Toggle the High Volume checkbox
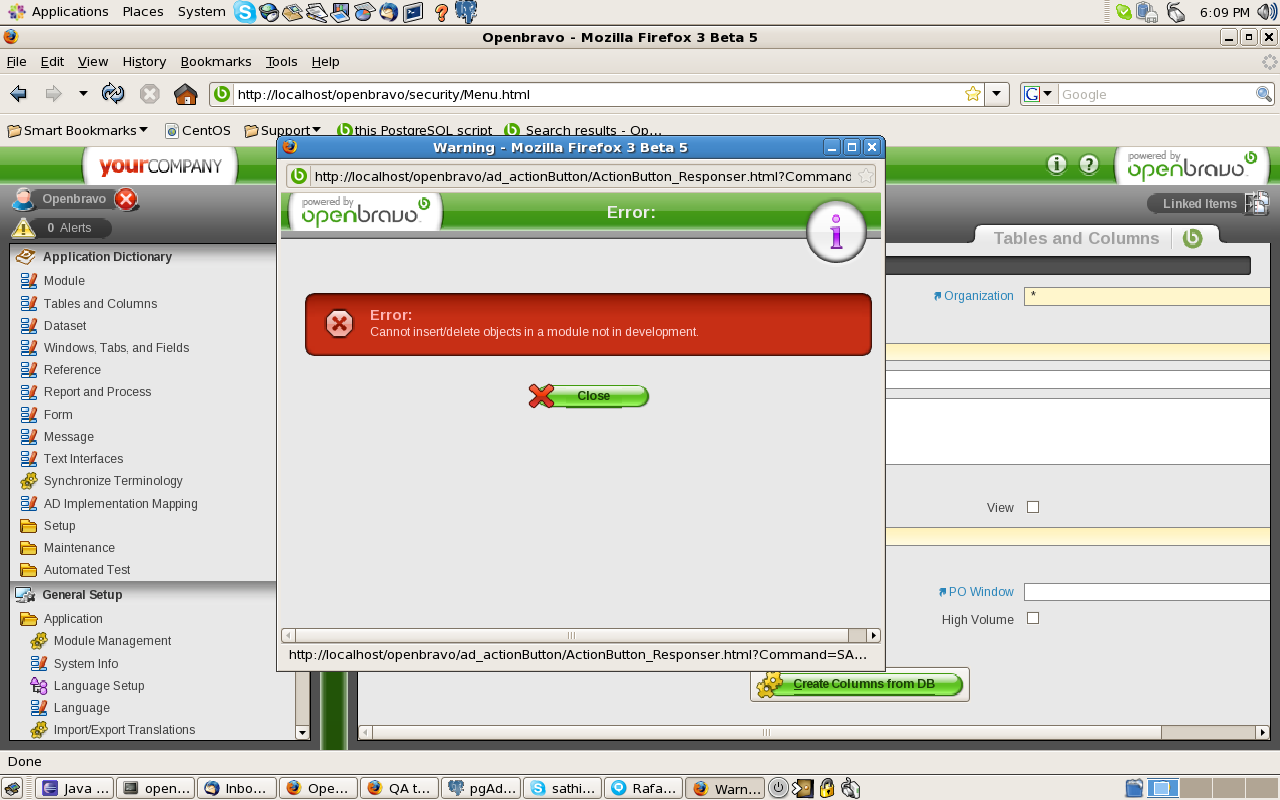The image size is (1280, 800). (1033, 618)
